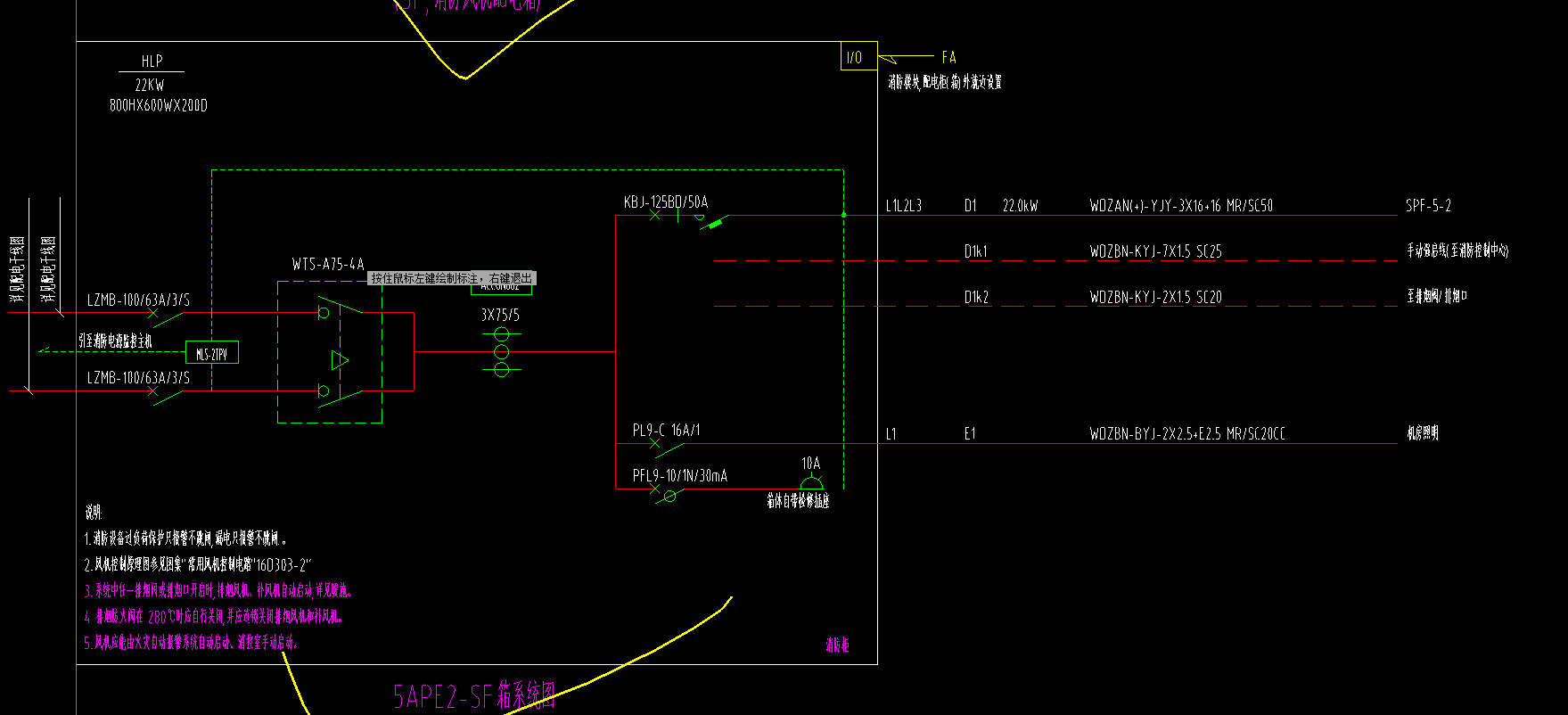Click the I/O module note under FA

(x=944, y=82)
